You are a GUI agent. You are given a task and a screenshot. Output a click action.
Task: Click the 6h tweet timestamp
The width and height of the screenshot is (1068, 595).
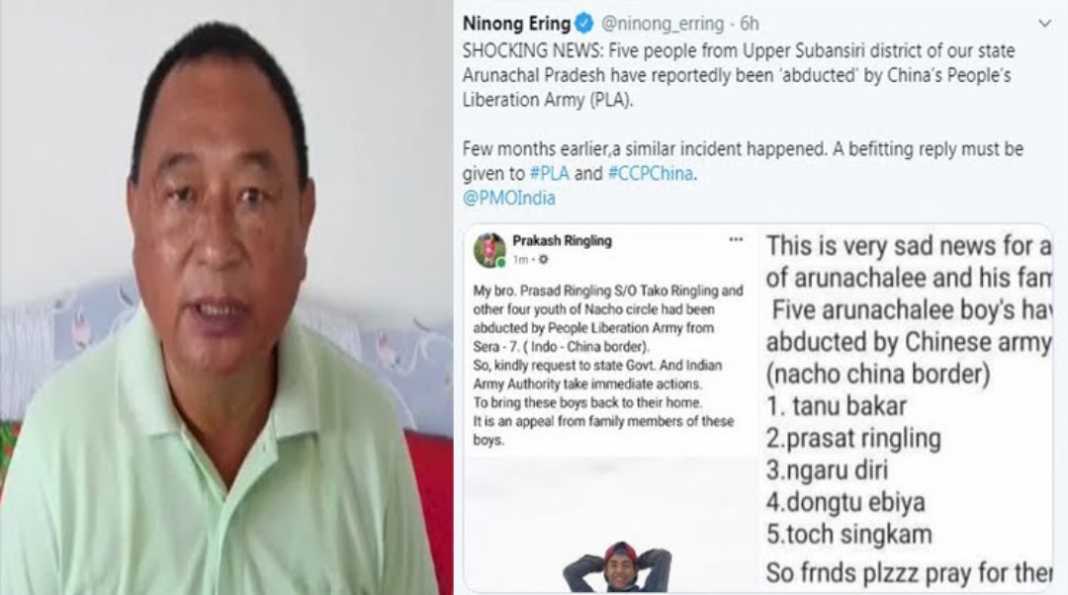pyautogui.click(x=749, y=24)
